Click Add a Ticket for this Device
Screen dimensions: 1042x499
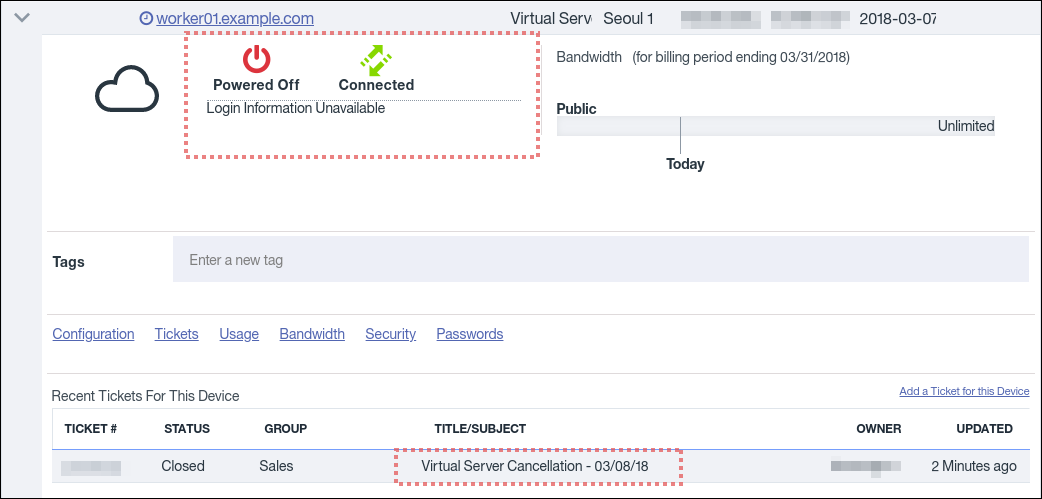click(964, 391)
